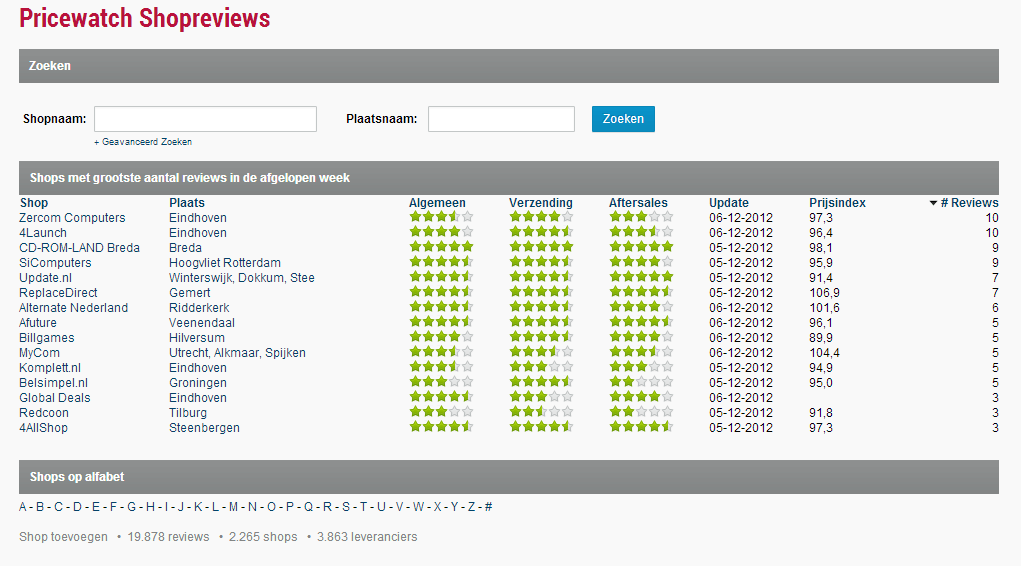The height and width of the screenshot is (566, 1021).
Task: Sort by Aftersales column header
Action: [638, 203]
